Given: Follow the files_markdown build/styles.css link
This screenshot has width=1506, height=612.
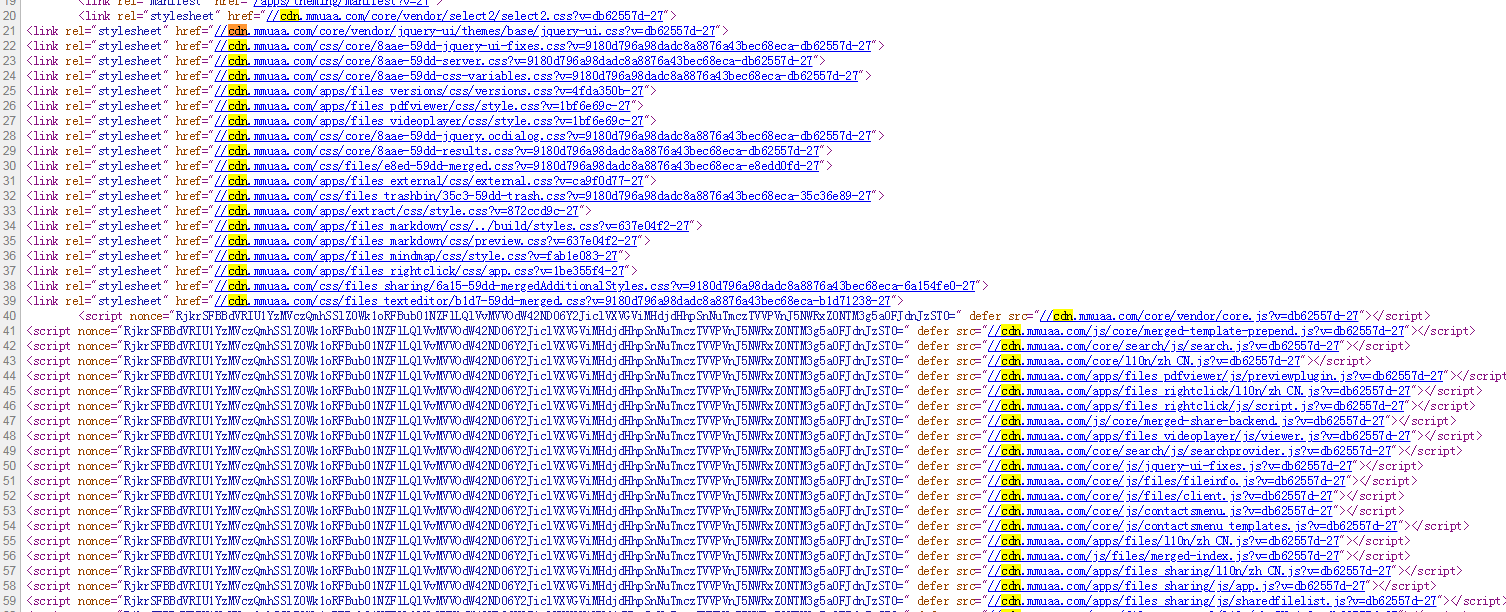Looking at the screenshot, I should (x=453, y=226).
